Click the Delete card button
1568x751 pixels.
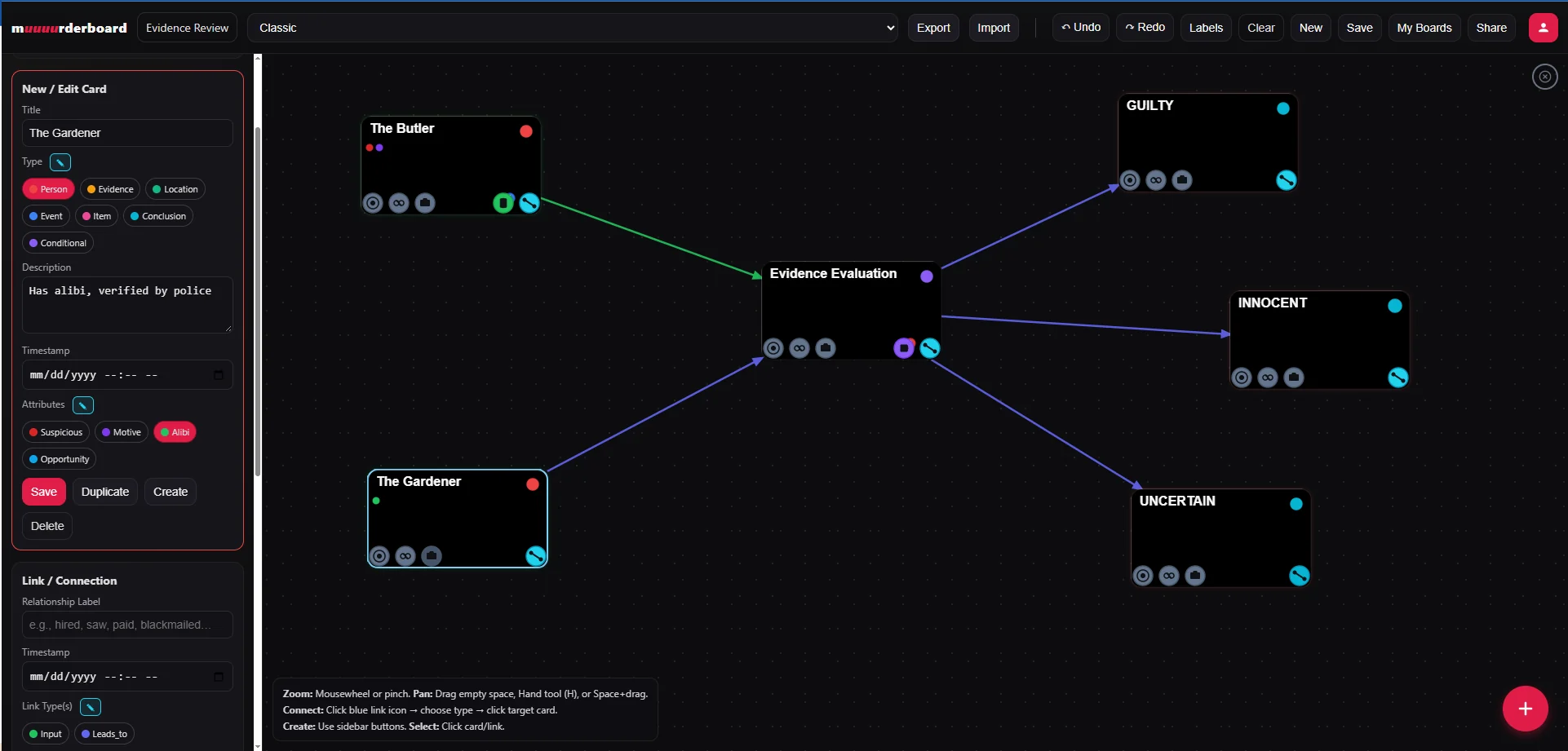coord(47,526)
